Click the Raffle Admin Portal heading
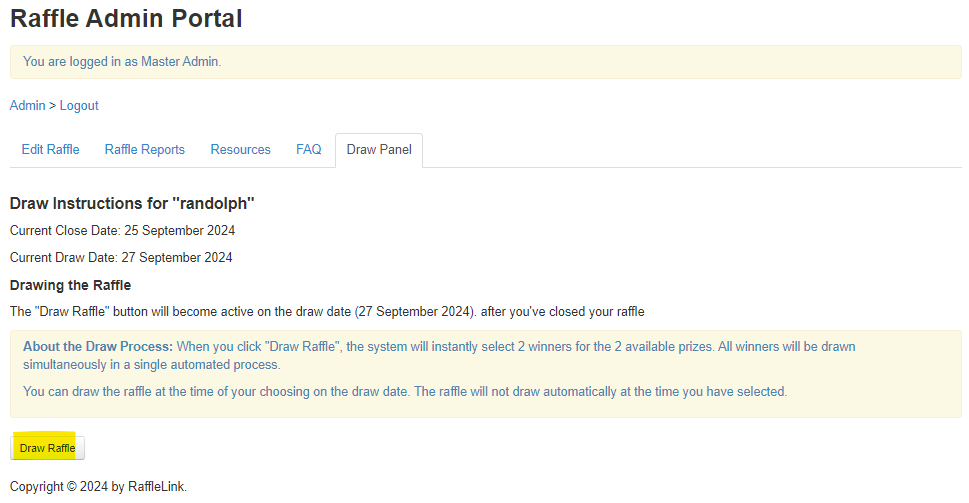Screen dimensions: 969x503 click(126, 18)
